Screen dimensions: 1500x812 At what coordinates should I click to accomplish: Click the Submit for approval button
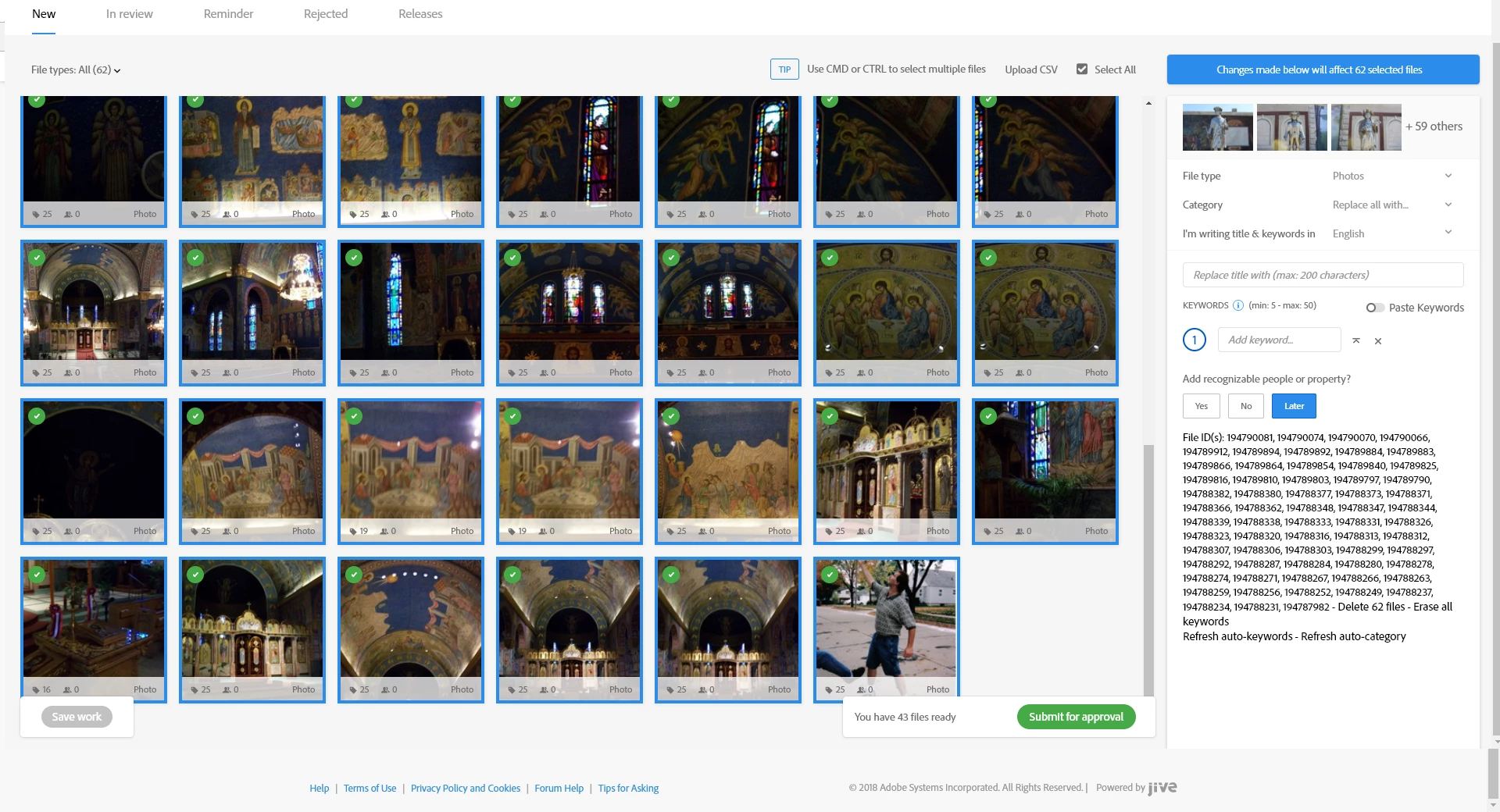1076,717
